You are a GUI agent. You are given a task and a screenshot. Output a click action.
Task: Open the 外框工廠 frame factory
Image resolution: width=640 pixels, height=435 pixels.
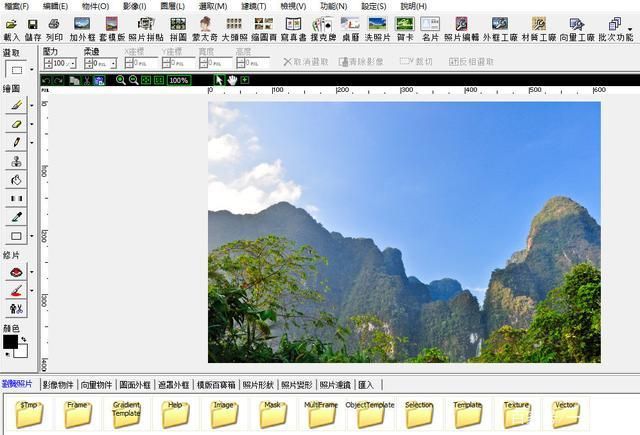coord(500,29)
